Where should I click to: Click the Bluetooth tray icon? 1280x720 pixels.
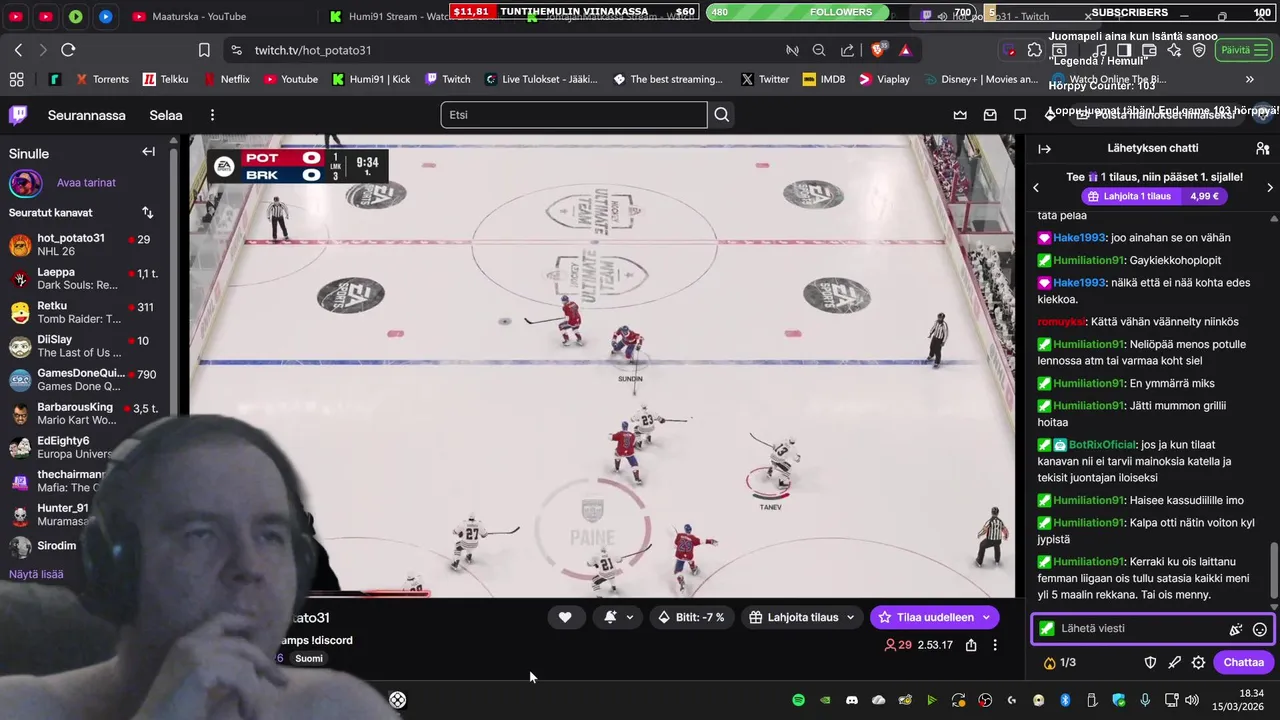pyautogui.click(x=1065, y=700)
